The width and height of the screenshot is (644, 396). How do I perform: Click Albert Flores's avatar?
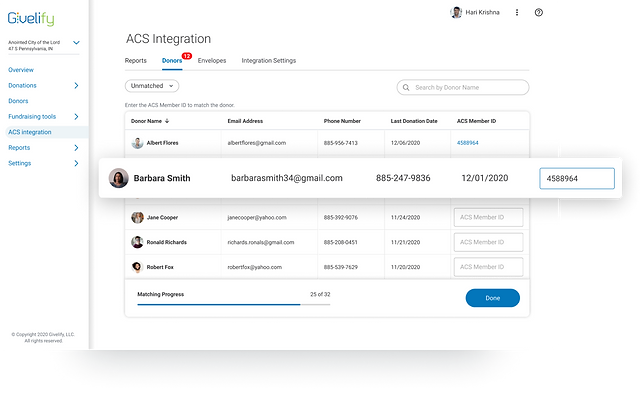pyautogui.click(x=137, y=143)
